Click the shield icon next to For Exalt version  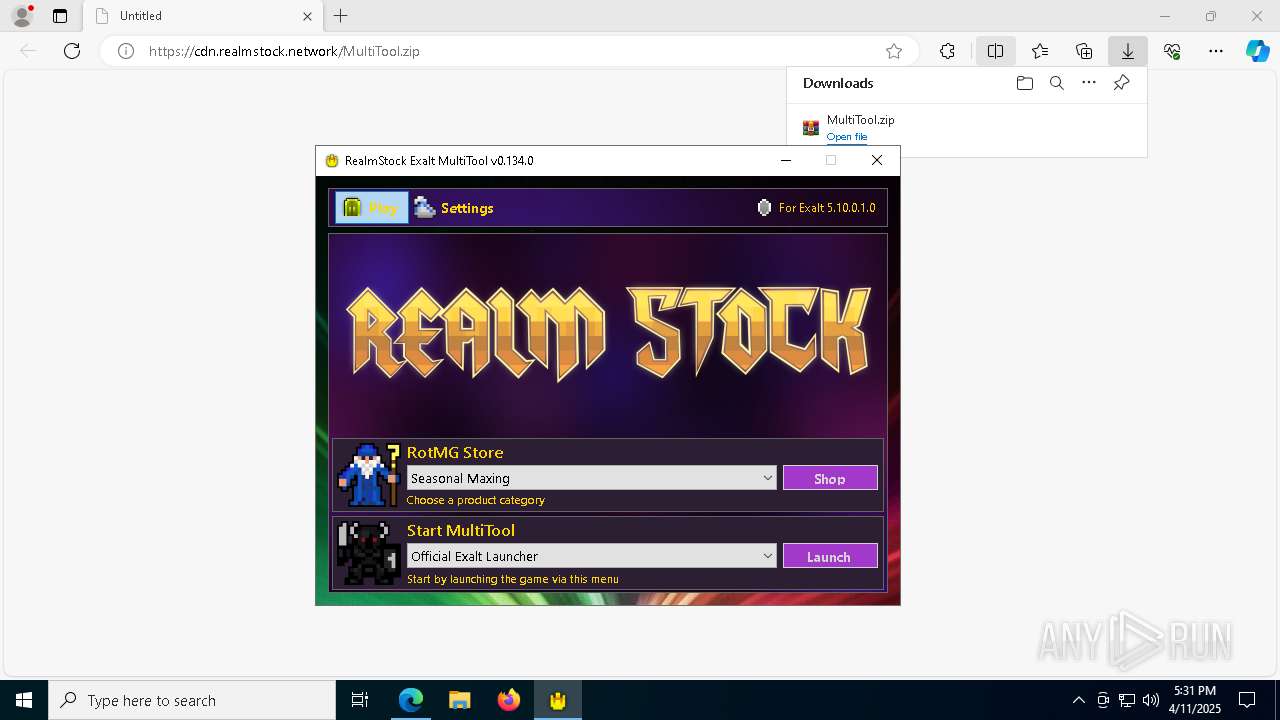(765, 208)
